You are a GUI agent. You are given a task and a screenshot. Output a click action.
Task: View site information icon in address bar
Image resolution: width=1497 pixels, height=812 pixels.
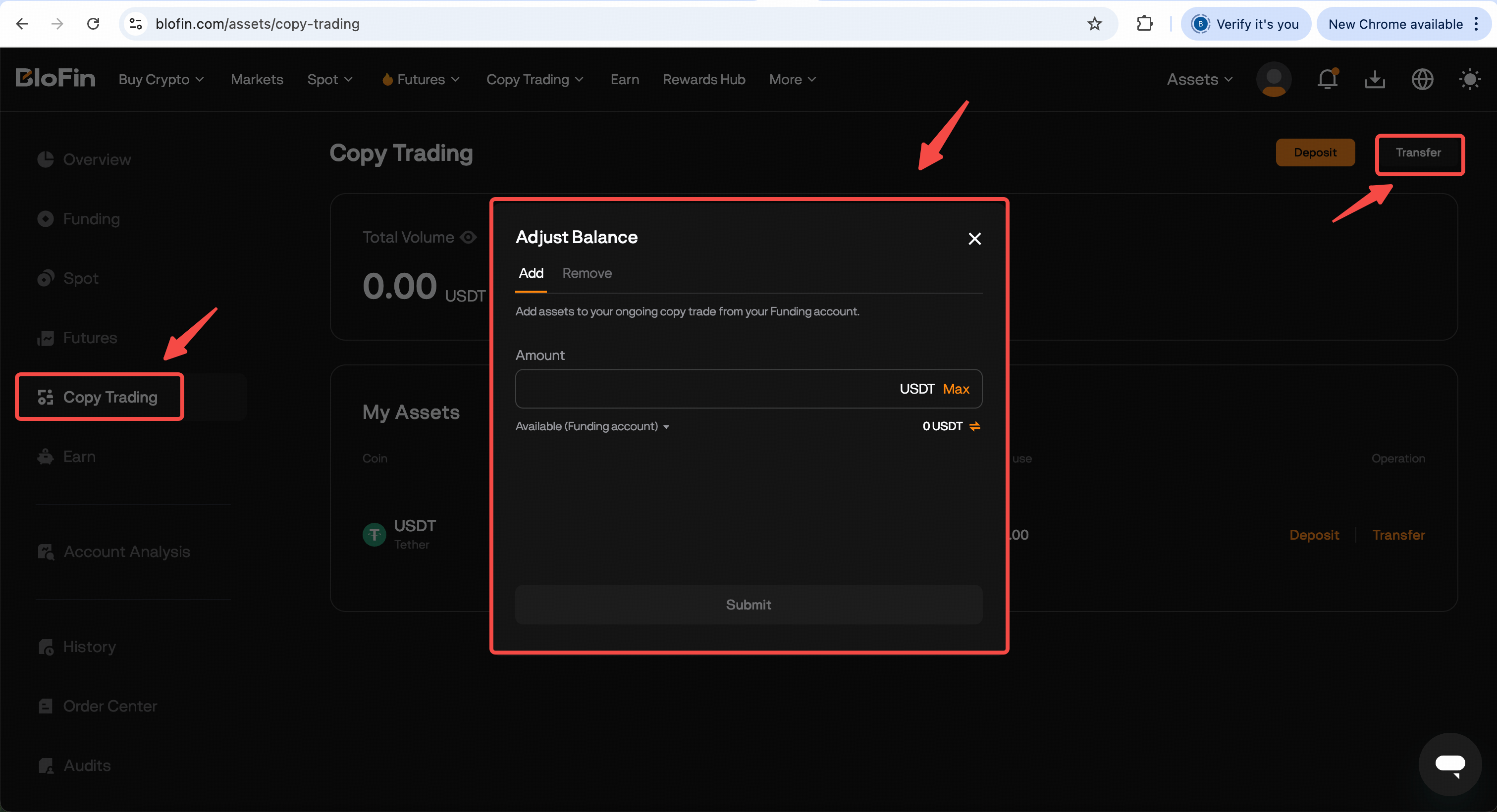click(136, 24)
